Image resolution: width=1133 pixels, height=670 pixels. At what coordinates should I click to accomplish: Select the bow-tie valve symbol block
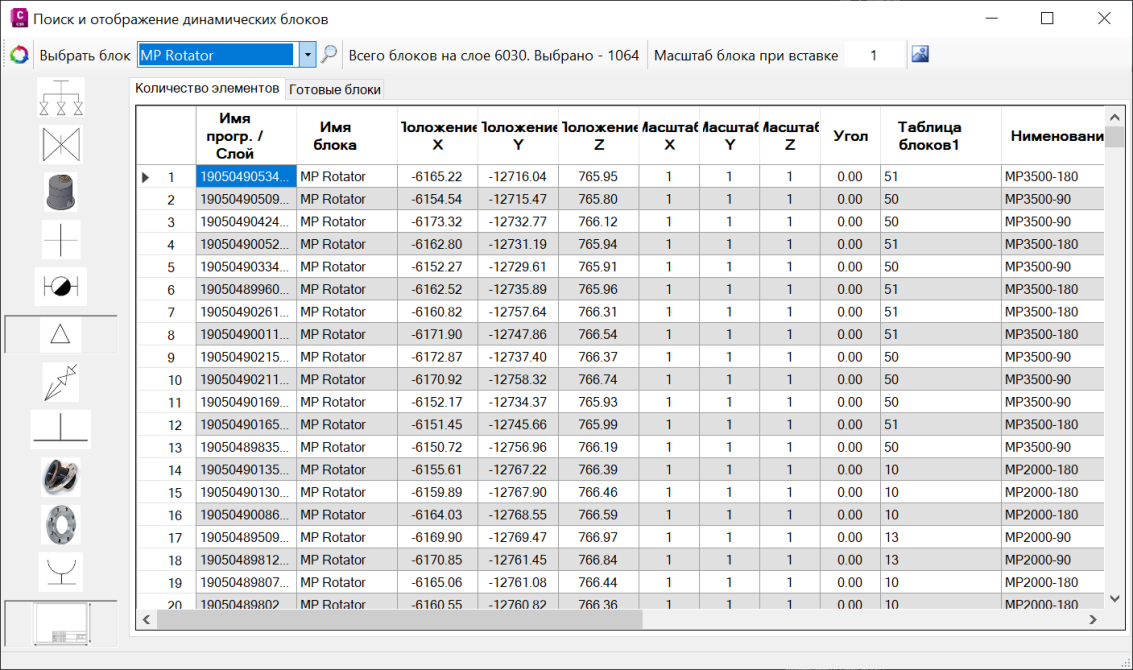(x=61, y=145)
